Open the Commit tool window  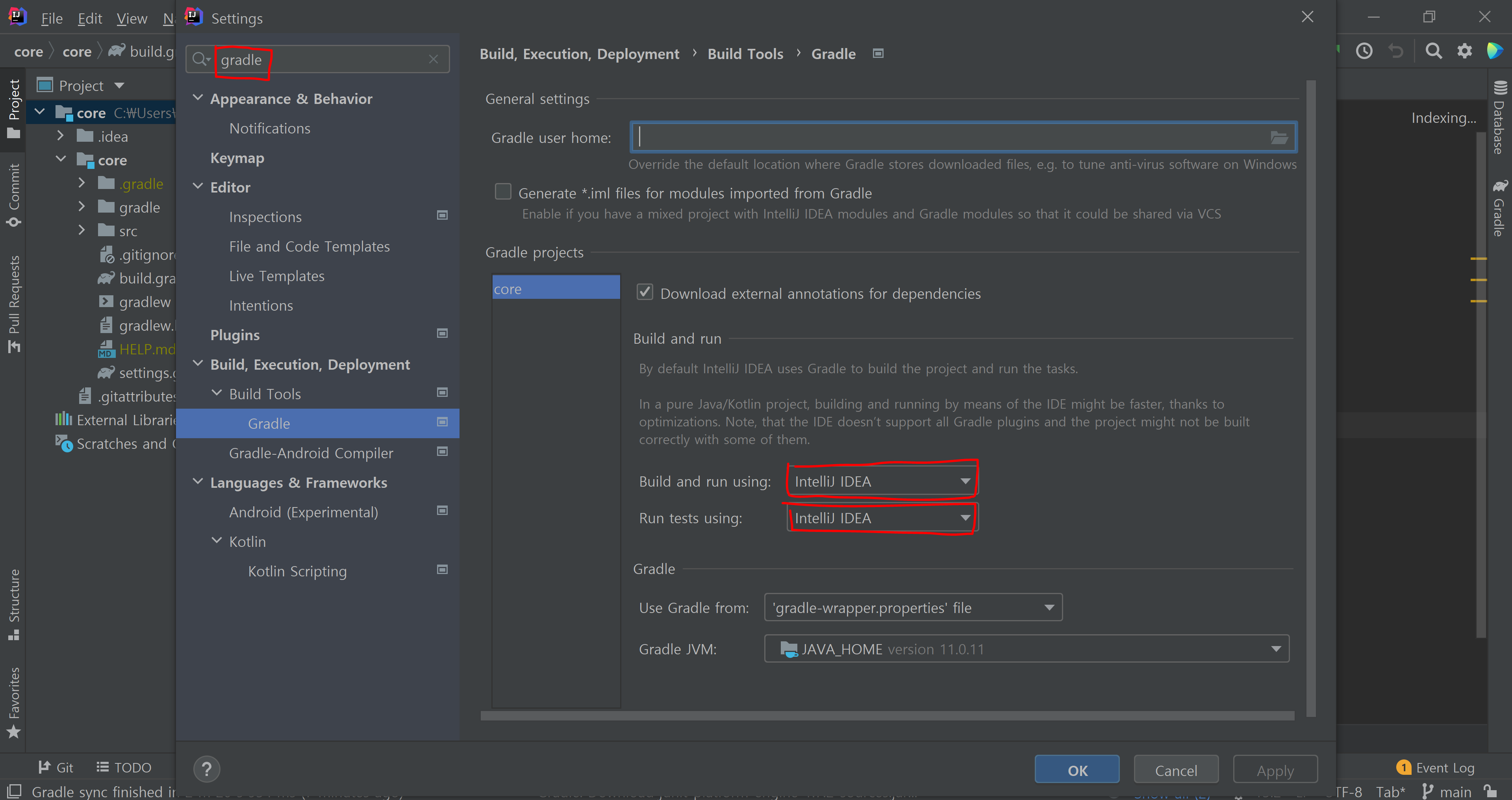click(x=14, y=195)
